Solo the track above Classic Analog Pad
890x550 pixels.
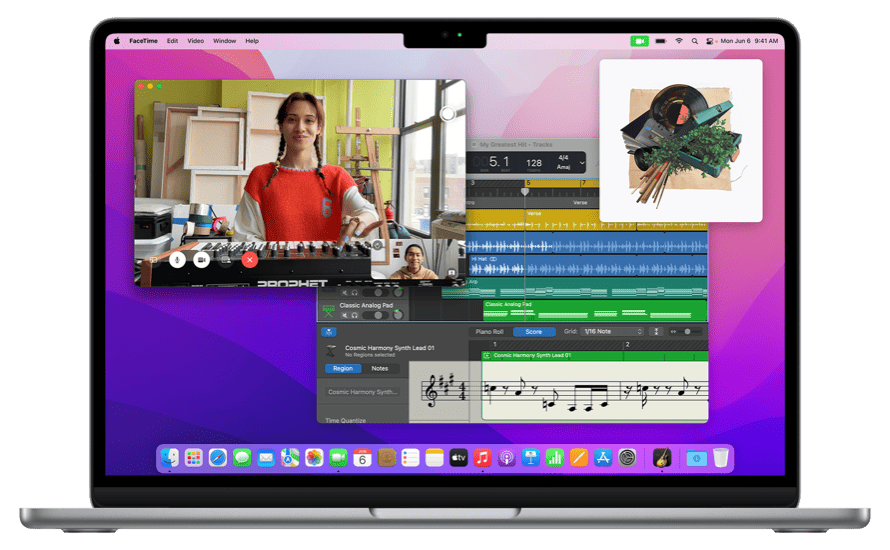point(354,293)
